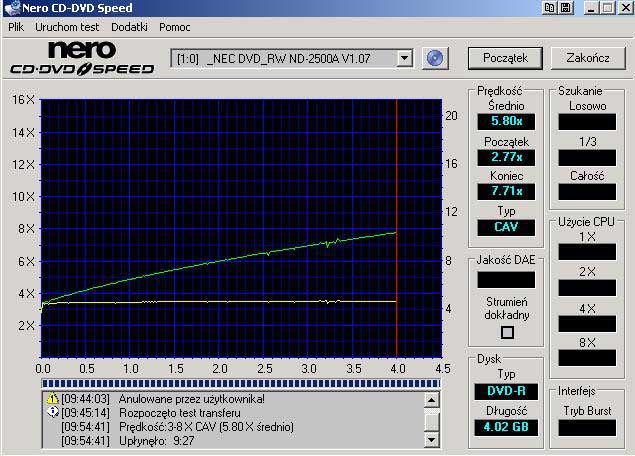Screen dimensions: 635x456
Task: Minimize the Nero CD-DVD Speed window
Action: tap(592, 8)
